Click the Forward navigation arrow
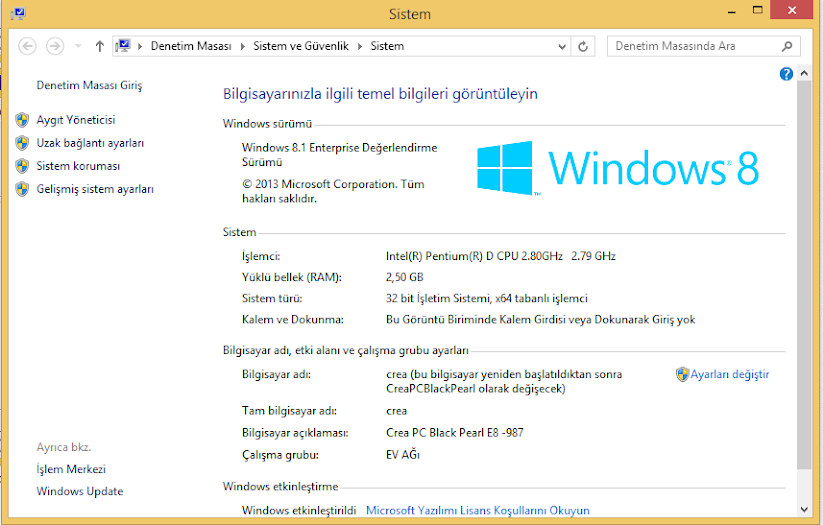Viewport: 823px width, 525px height. point(55,46)
